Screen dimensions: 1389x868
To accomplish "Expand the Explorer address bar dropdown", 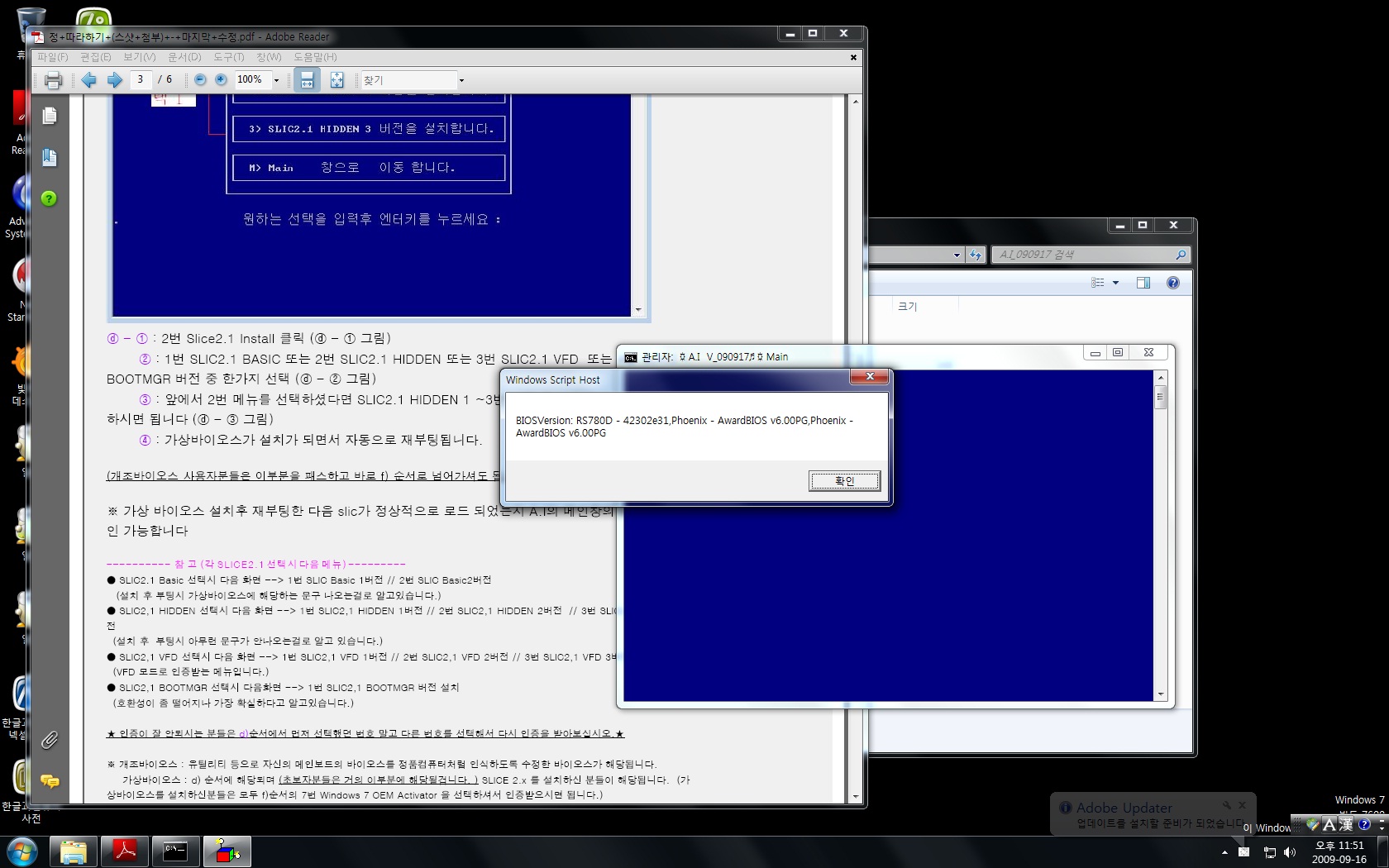I will pos(957,255).
